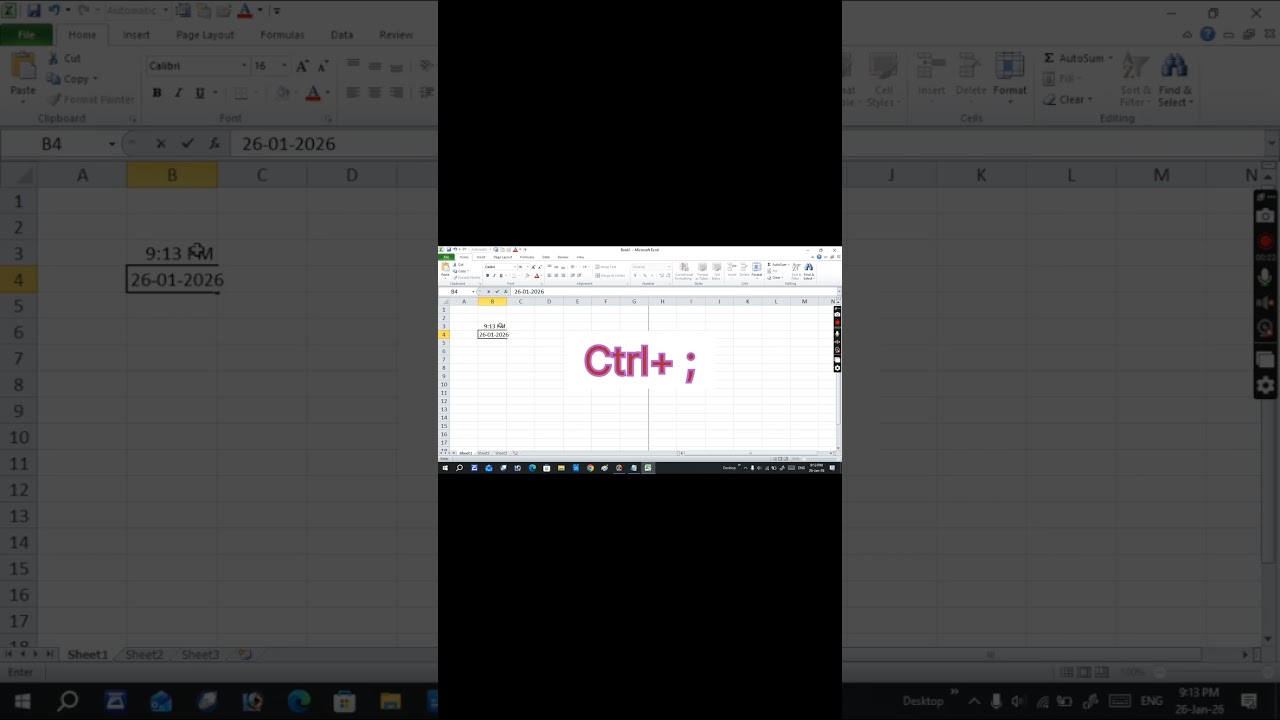Toggle Align Text Right in enlarged background ribbon
1280x720 pixels.
pos(397,93)
